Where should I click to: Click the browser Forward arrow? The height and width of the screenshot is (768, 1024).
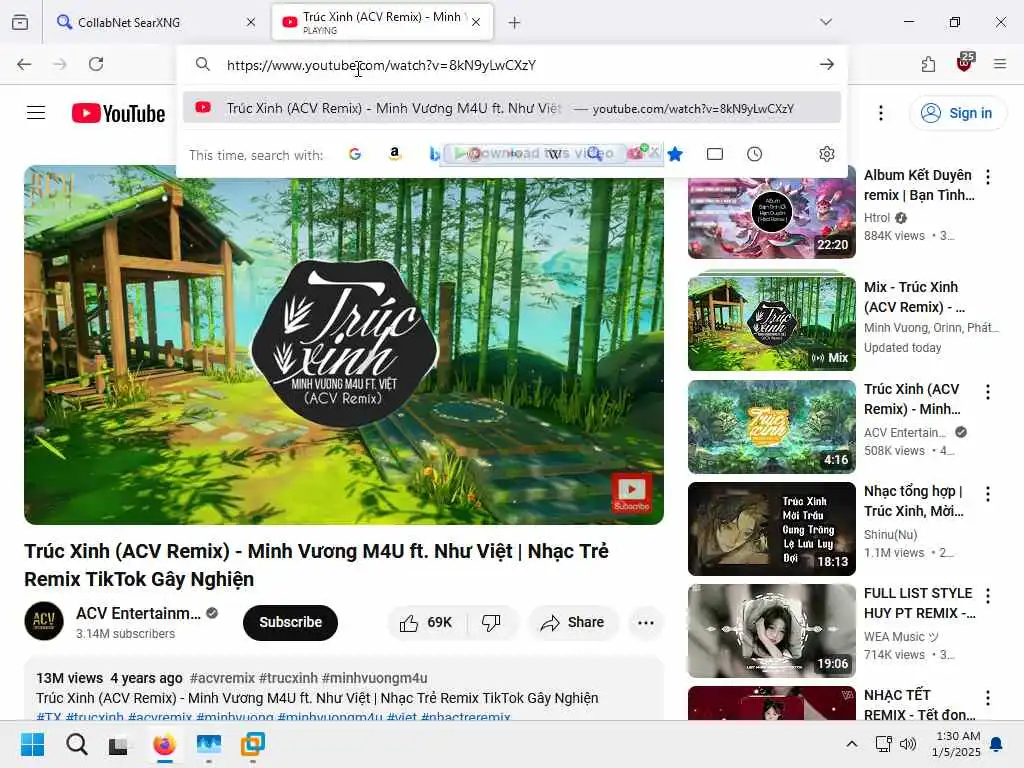[x=59, y=64]
